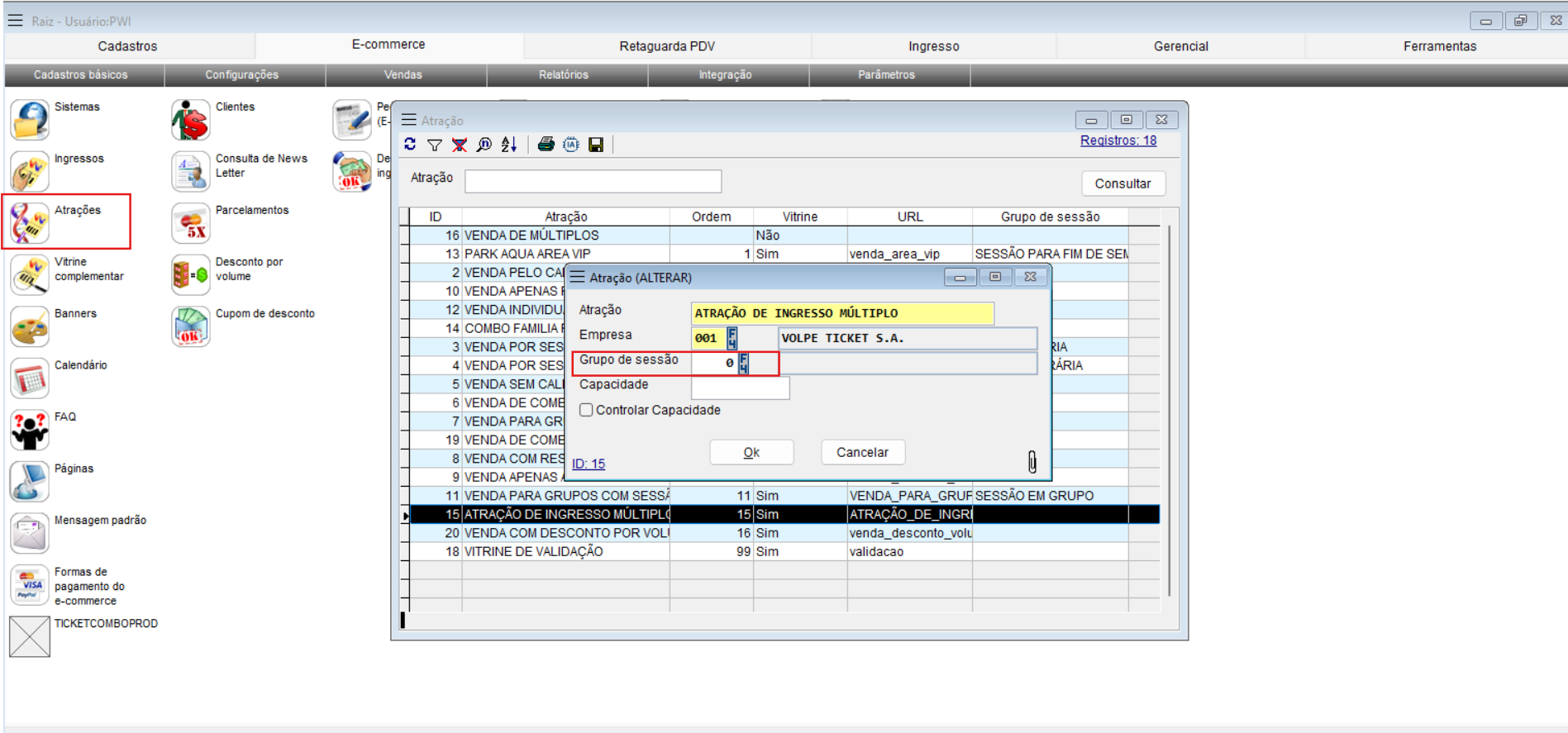Switch to the Configurações tab
Image resolution: width=1568 pixels, height=733 pixels.
coord(241,74)
